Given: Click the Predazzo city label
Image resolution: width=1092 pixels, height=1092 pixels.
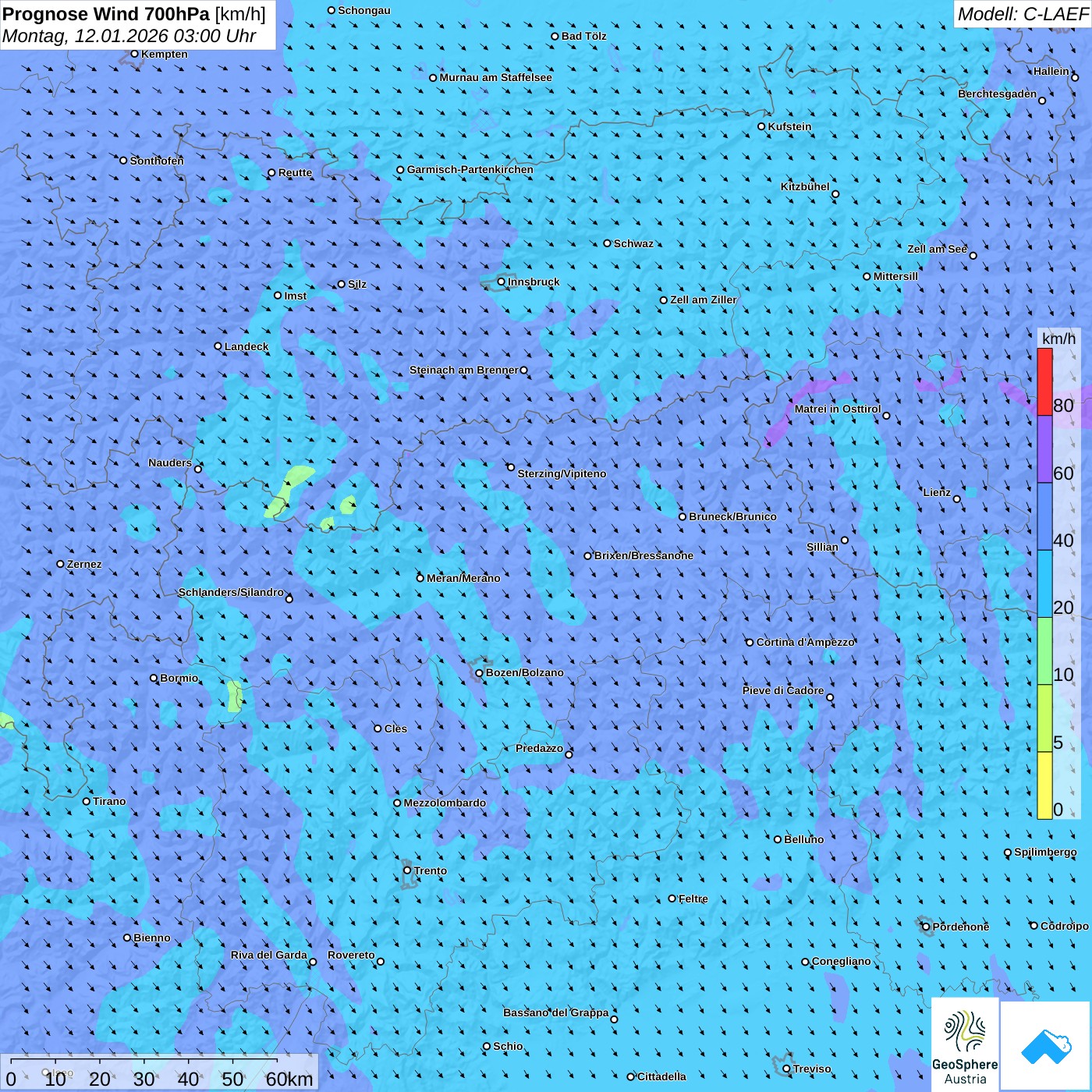Looking at the screenshot, I should click(539, 748).
